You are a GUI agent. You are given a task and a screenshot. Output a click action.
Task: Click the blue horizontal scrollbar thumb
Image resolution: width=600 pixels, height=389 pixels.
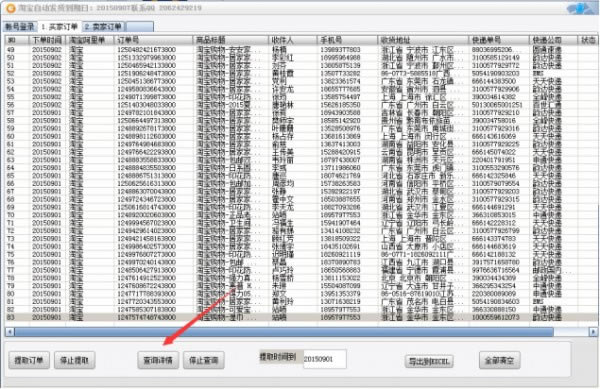click(284, 332)
